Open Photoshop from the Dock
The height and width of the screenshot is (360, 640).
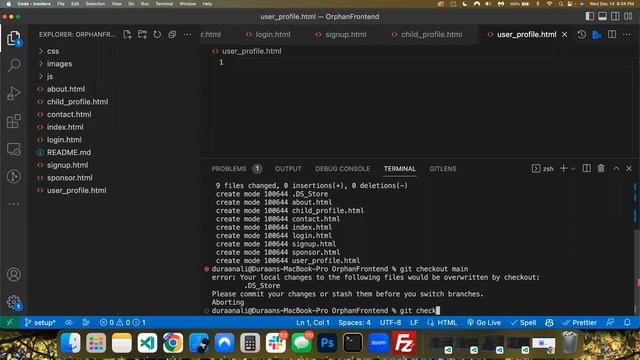tap(327, 343)
